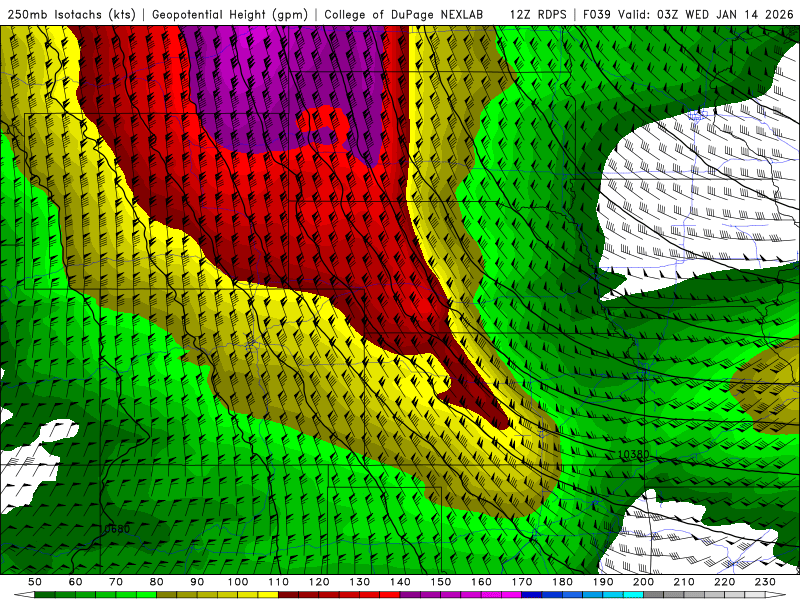The image size is (800, 600).
Task: Click the 60 value on the color scale
Action: [x=76, y=582]
